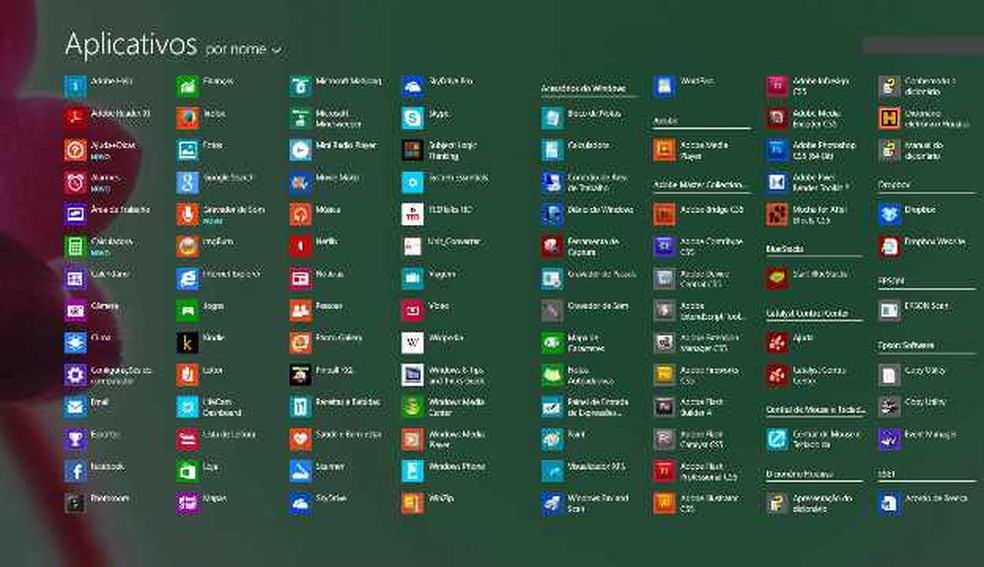Viewport: 984px width, 567px height.
Task: Open the Jogos app
Action: (201, 310)
